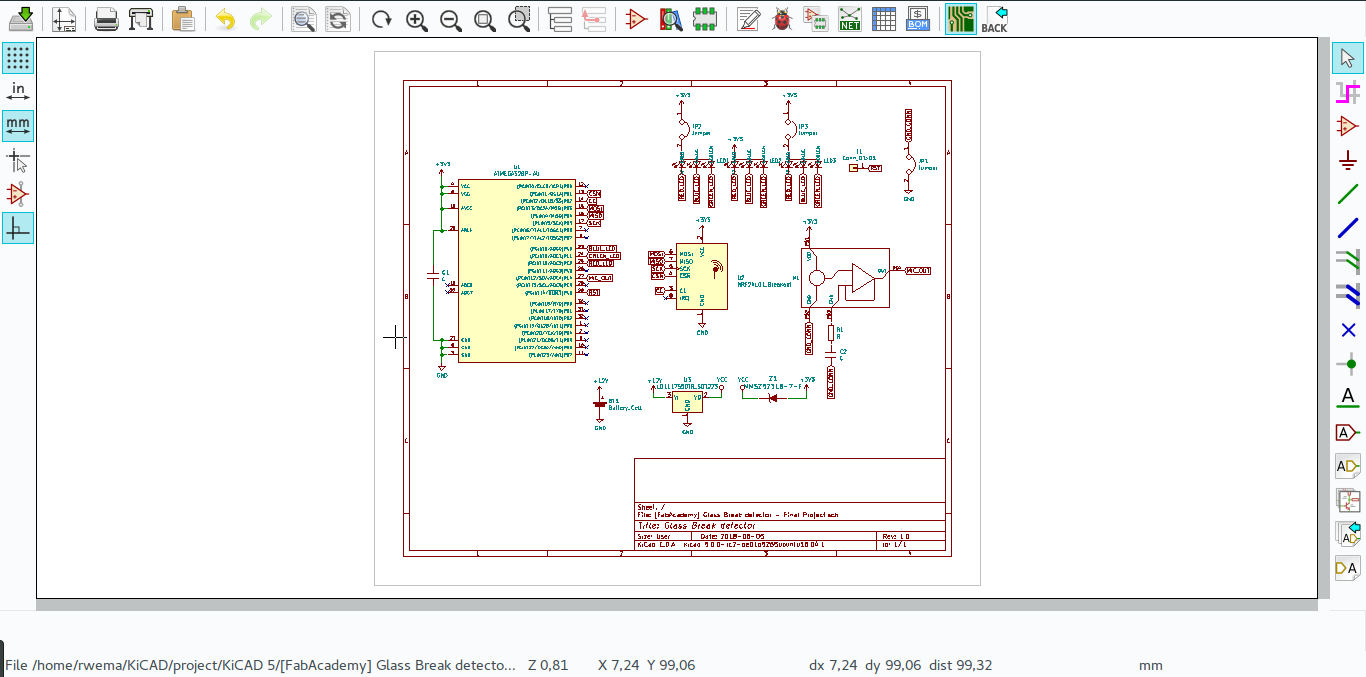Toggle display of hidden pins
Viewport: 1366px width, 677px height.
pyautogui.click(x=17, y=193)
